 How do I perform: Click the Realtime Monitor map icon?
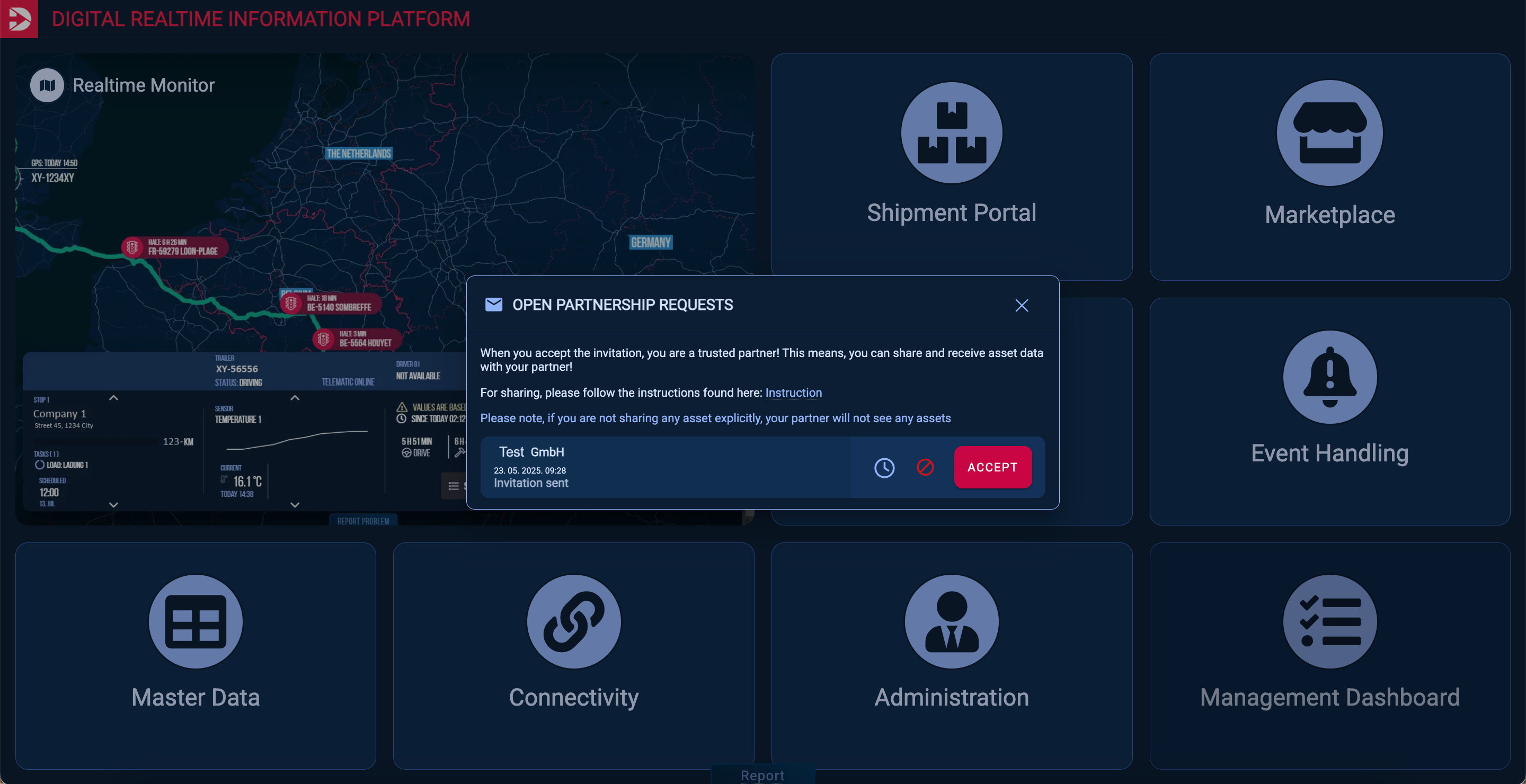coord(47,85)
